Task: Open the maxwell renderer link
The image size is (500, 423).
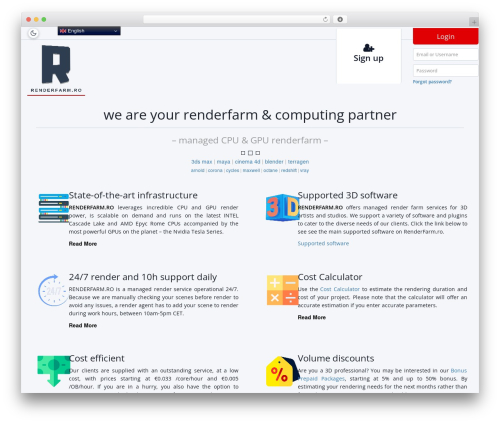Action: click(x=251, y=170)
